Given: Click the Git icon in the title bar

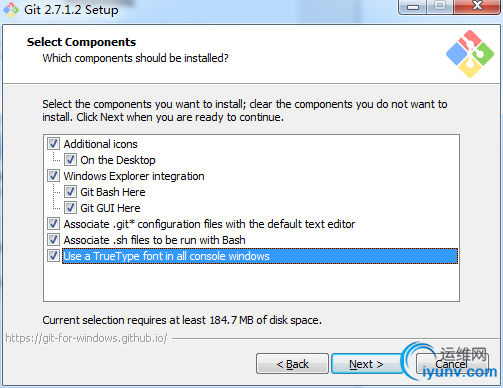Looking at the screenshot, I should (11, 9).
